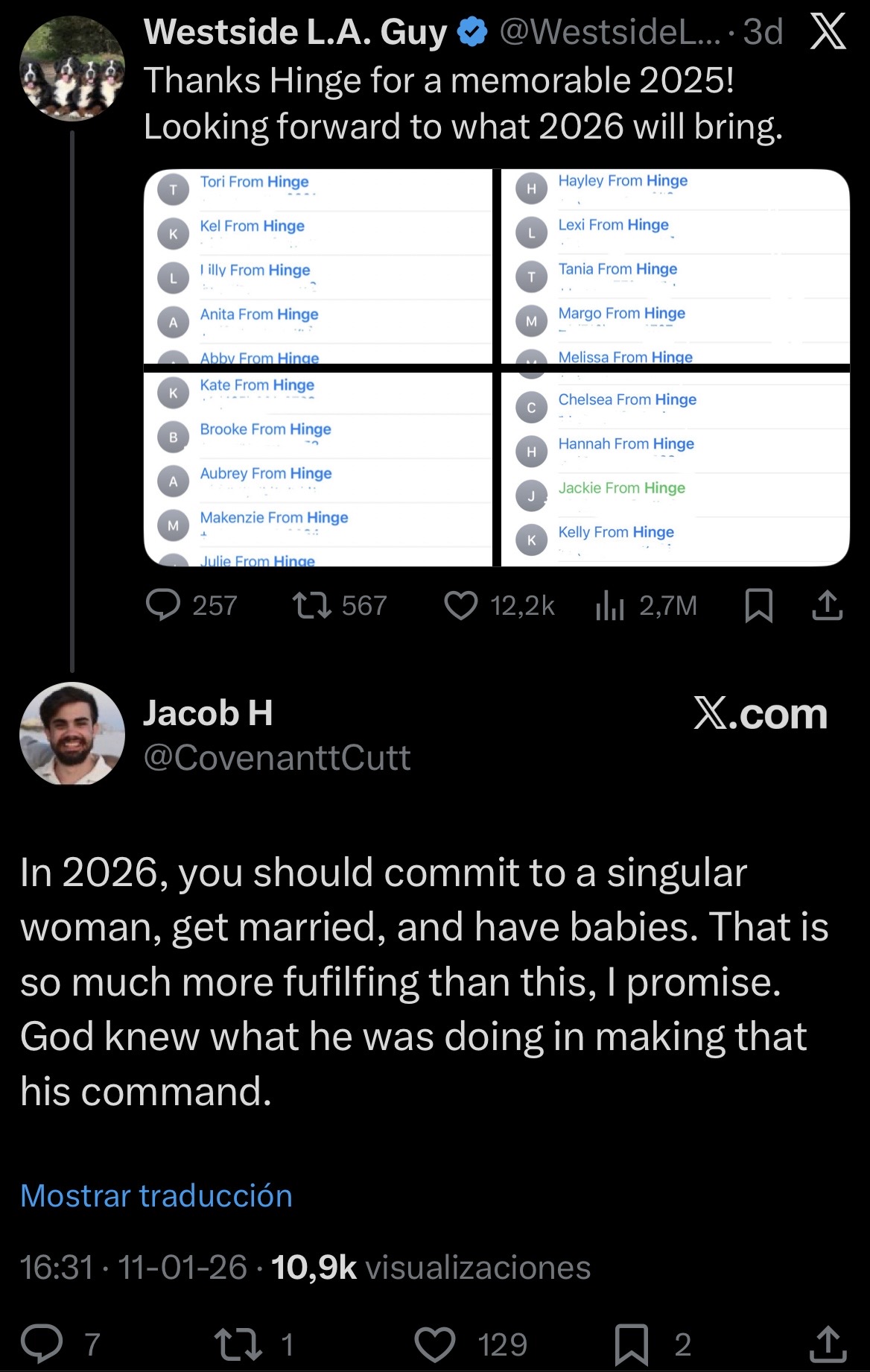The width and height of the screenshot is (870, 1372).
Task: Bookmark the Westside L.A. Guy post
Action: [x=758, y=605]
